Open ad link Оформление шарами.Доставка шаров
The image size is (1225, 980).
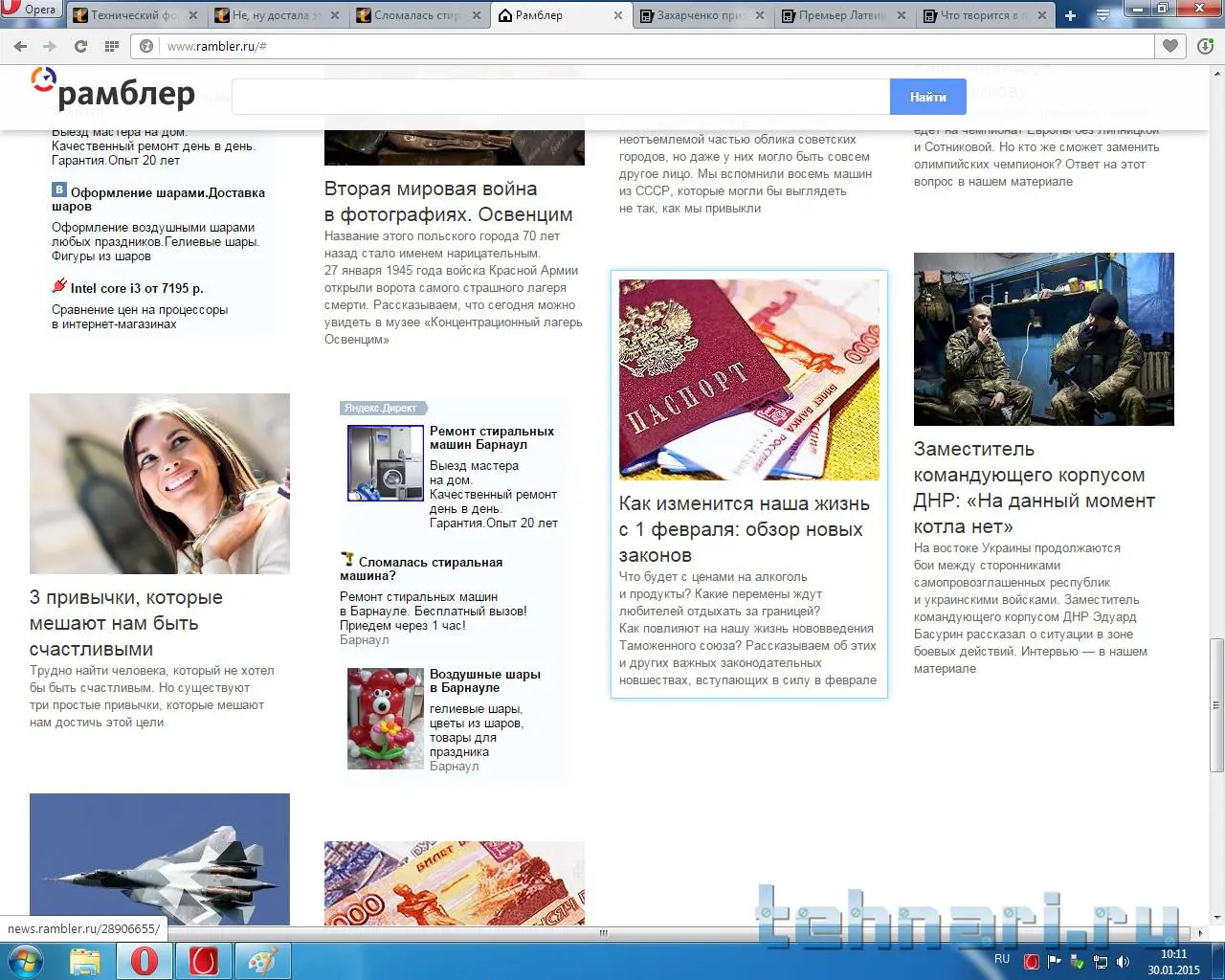click(x=159, y=199)
